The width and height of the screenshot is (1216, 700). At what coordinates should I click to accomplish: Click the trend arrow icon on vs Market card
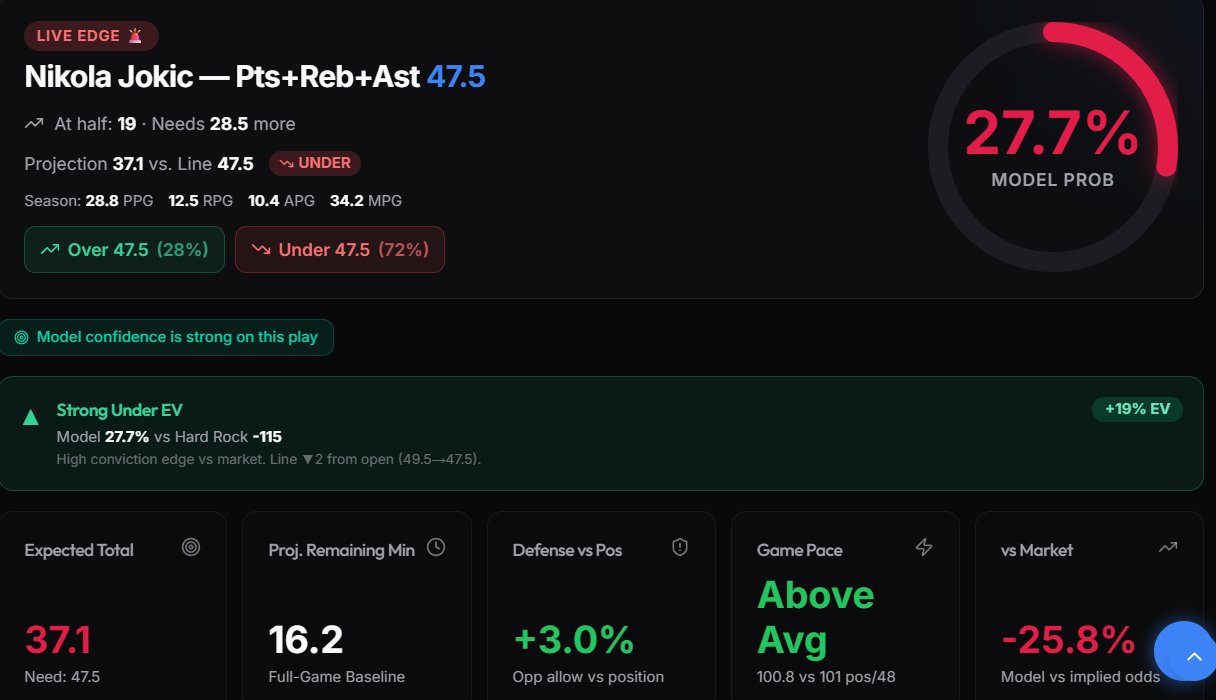point(1168,547)
